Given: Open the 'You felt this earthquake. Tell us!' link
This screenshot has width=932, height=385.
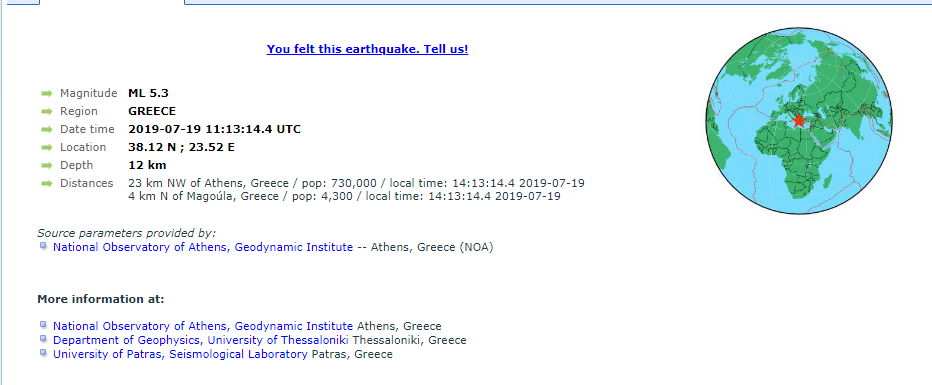Looking at the screenshot, I should coord(367,49).
